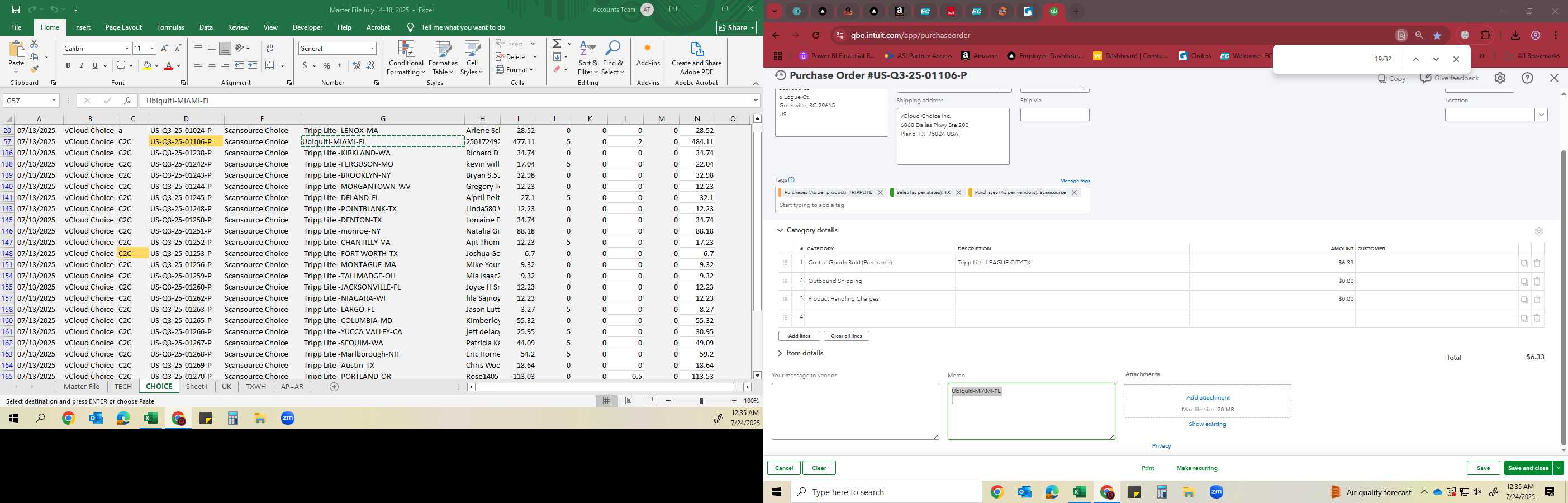Click Merge & Center icon
Viewport: 1568px width, 503px height.
[x=270, y=65]
